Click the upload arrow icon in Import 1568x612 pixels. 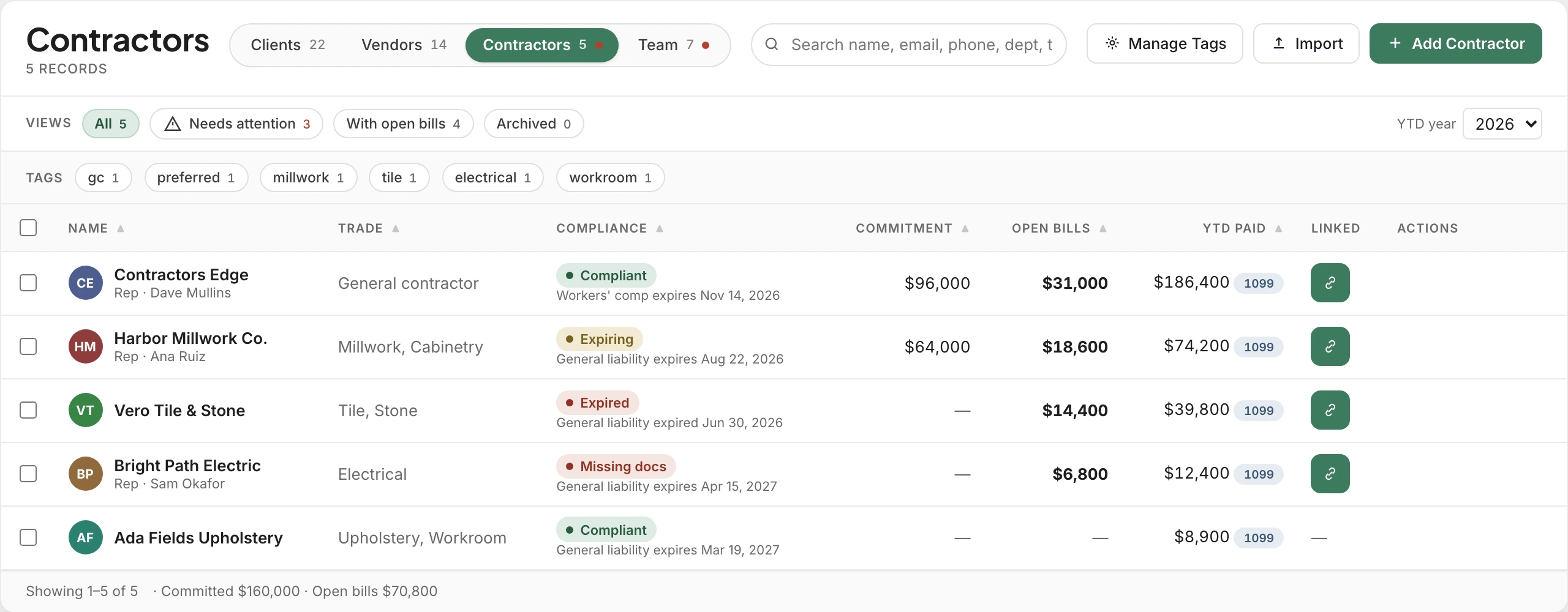click(x=1279, y=43)
